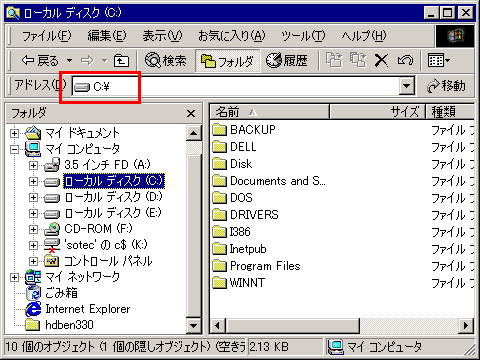Click the 移動 Go button
This screenshot has width=480, height=360.
tap(446, 86)
